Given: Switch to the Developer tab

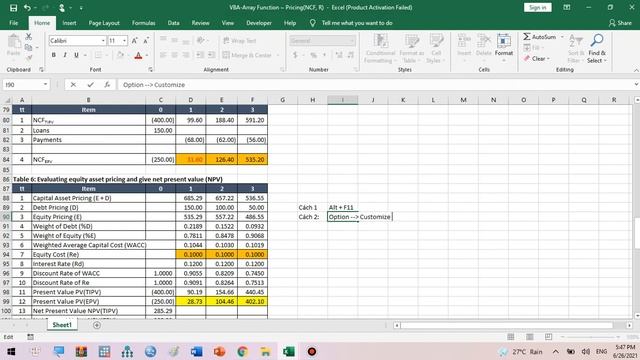Looking at the screenshot, I should pyautogui.click(x=259, y=23).
